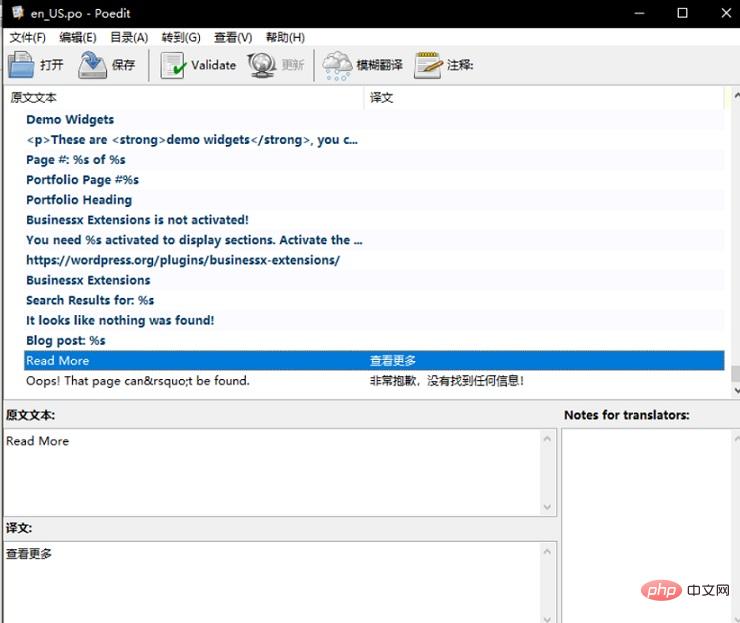
Task: Click the Save (保存) toolbar icon
Action: click(92, 65)
